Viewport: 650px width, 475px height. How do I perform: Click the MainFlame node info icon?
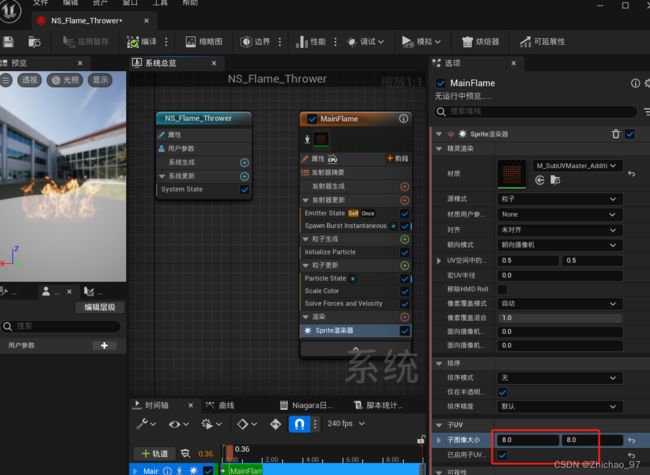pos(403,119)
